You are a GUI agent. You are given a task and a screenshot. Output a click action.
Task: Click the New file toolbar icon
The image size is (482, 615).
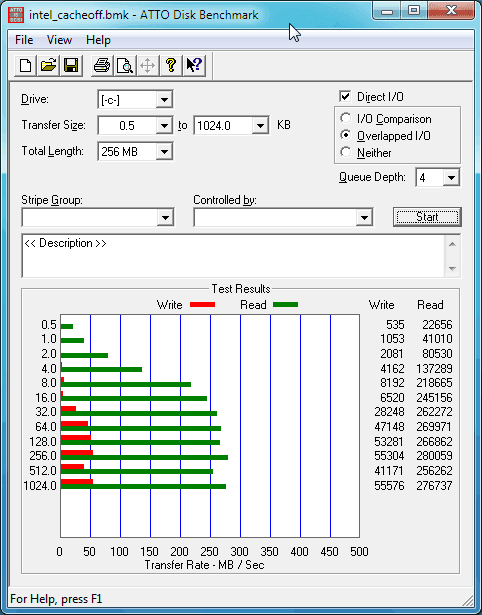click(x=25, y=65)
